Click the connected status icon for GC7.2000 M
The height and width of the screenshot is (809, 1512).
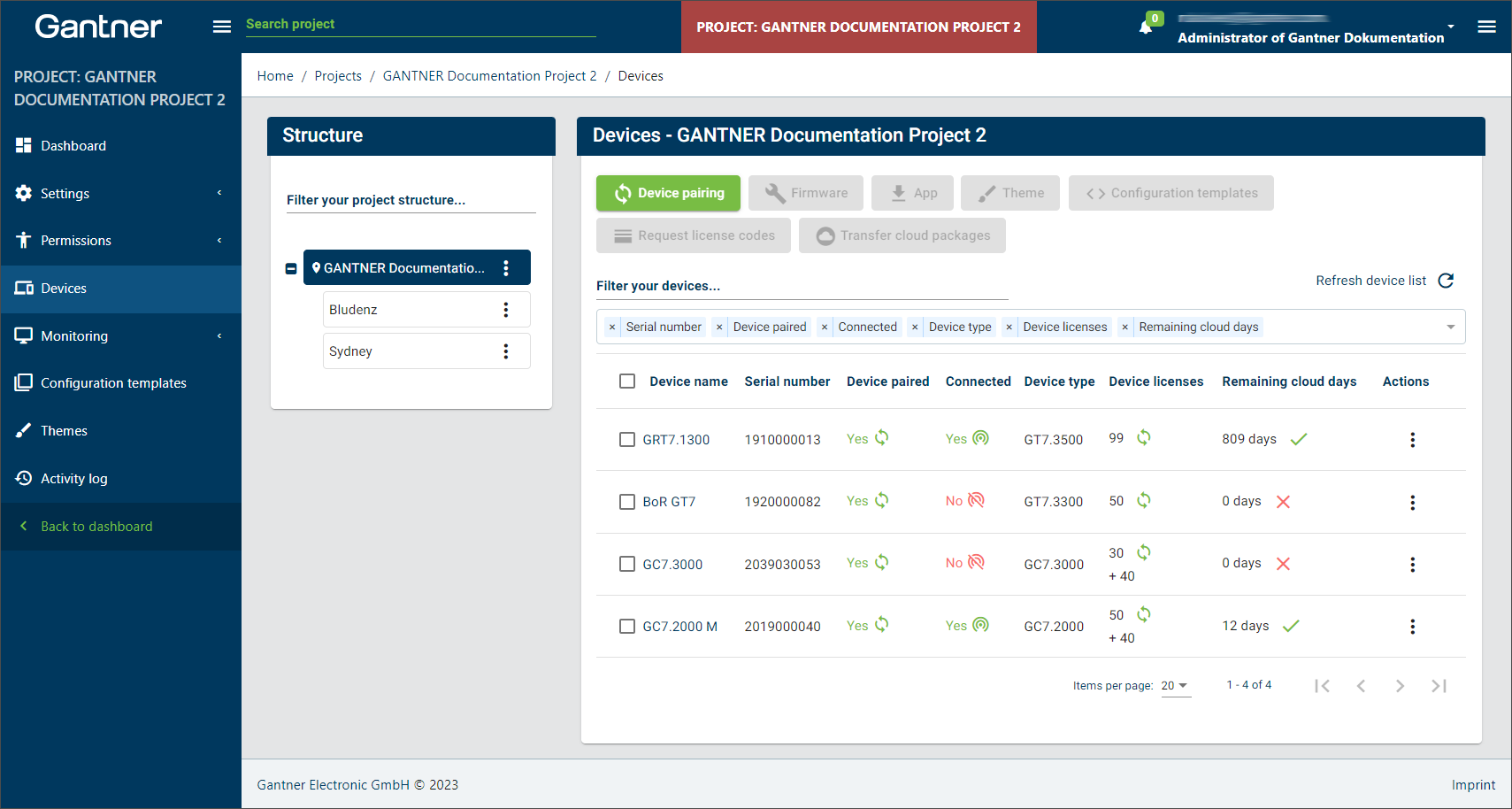pos(980,624)
